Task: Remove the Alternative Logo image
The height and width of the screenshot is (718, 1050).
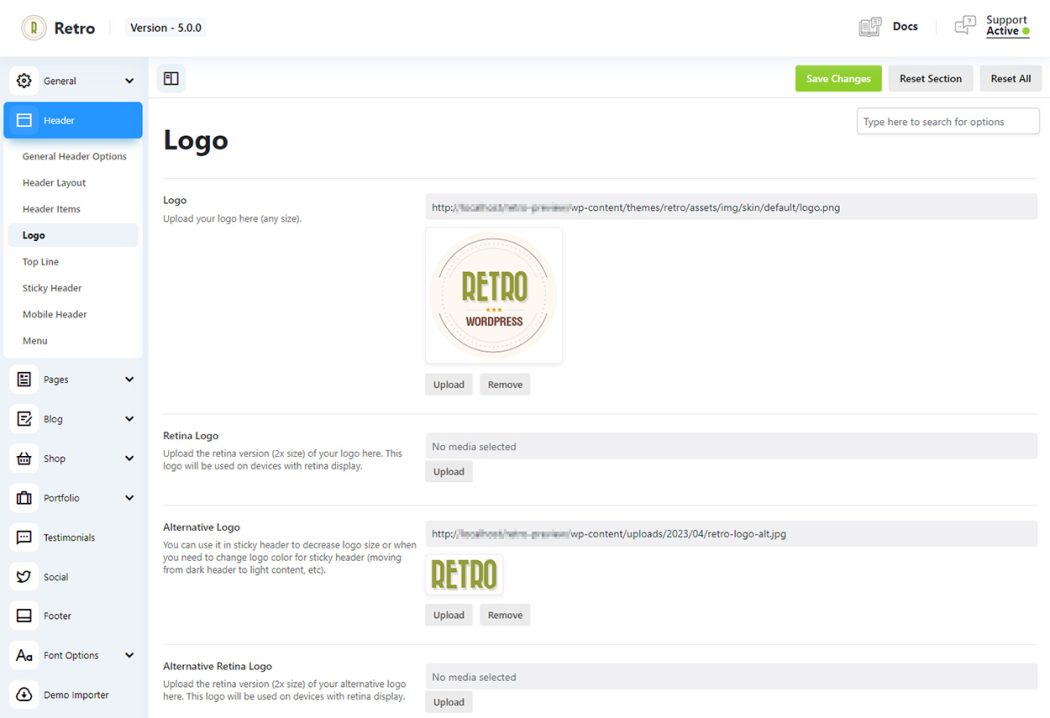Action: point(505,614)
